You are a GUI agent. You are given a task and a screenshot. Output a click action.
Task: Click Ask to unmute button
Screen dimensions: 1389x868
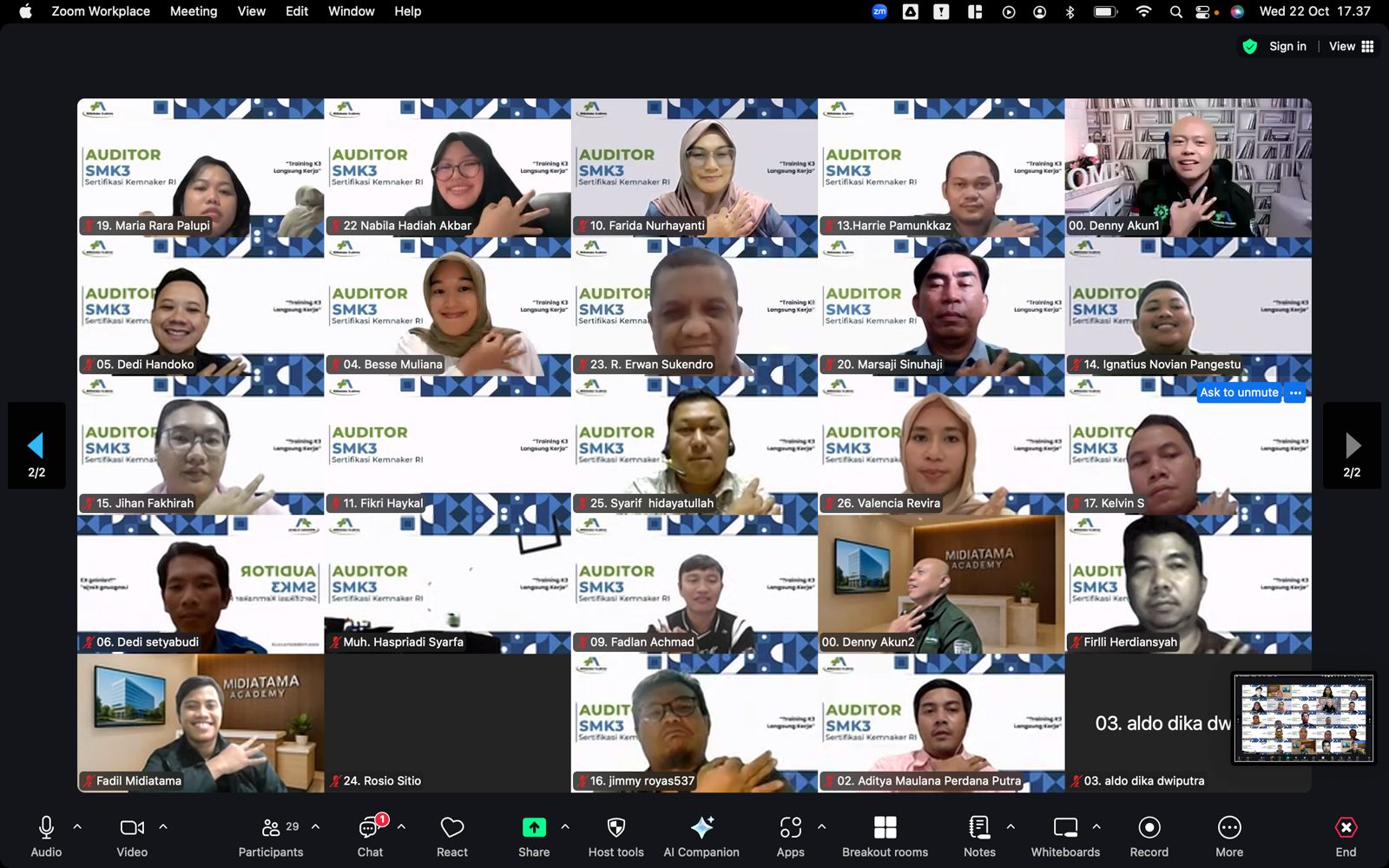point(1239,392)
